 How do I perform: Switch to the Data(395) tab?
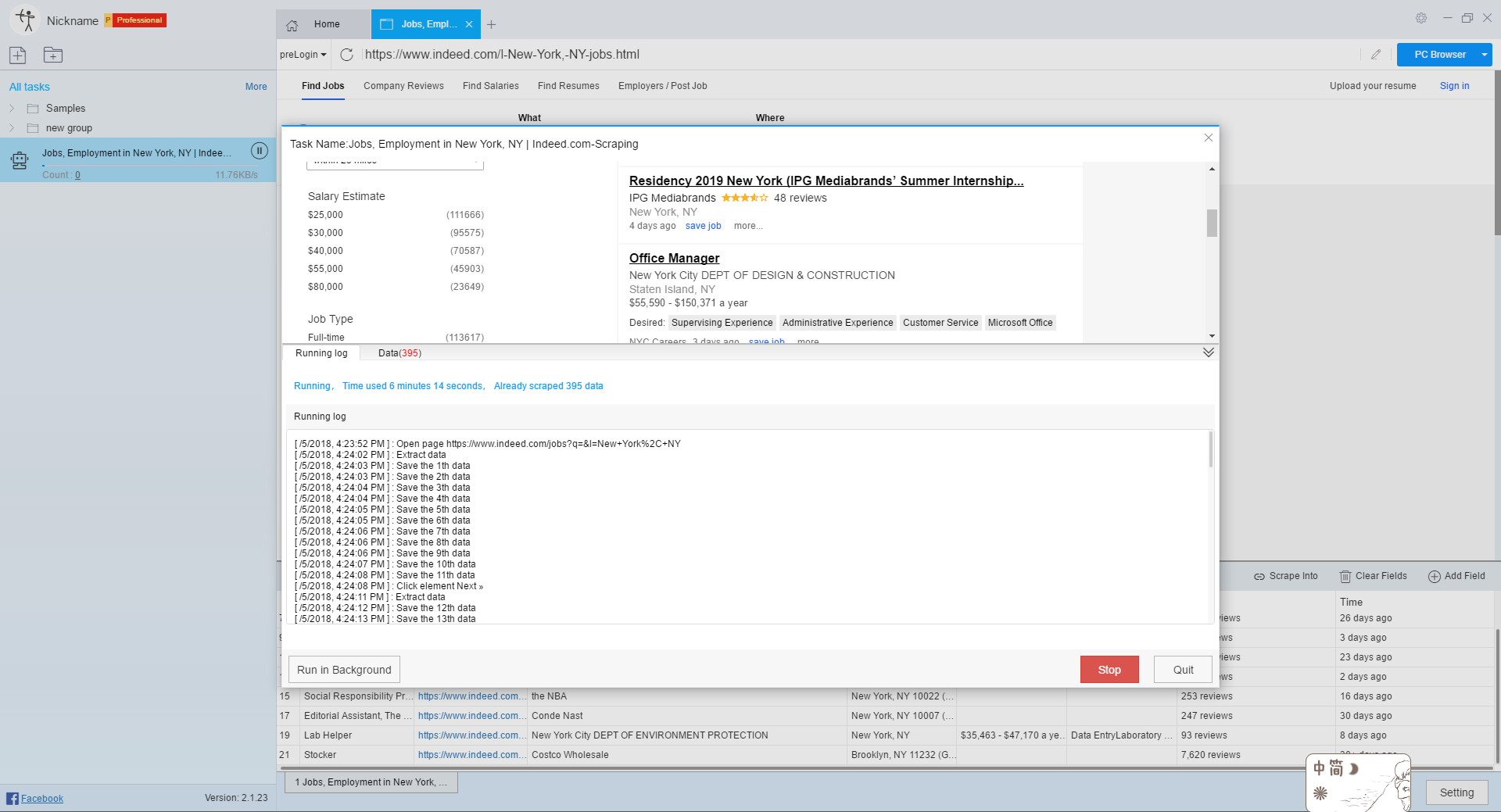(x=399, y=353)
